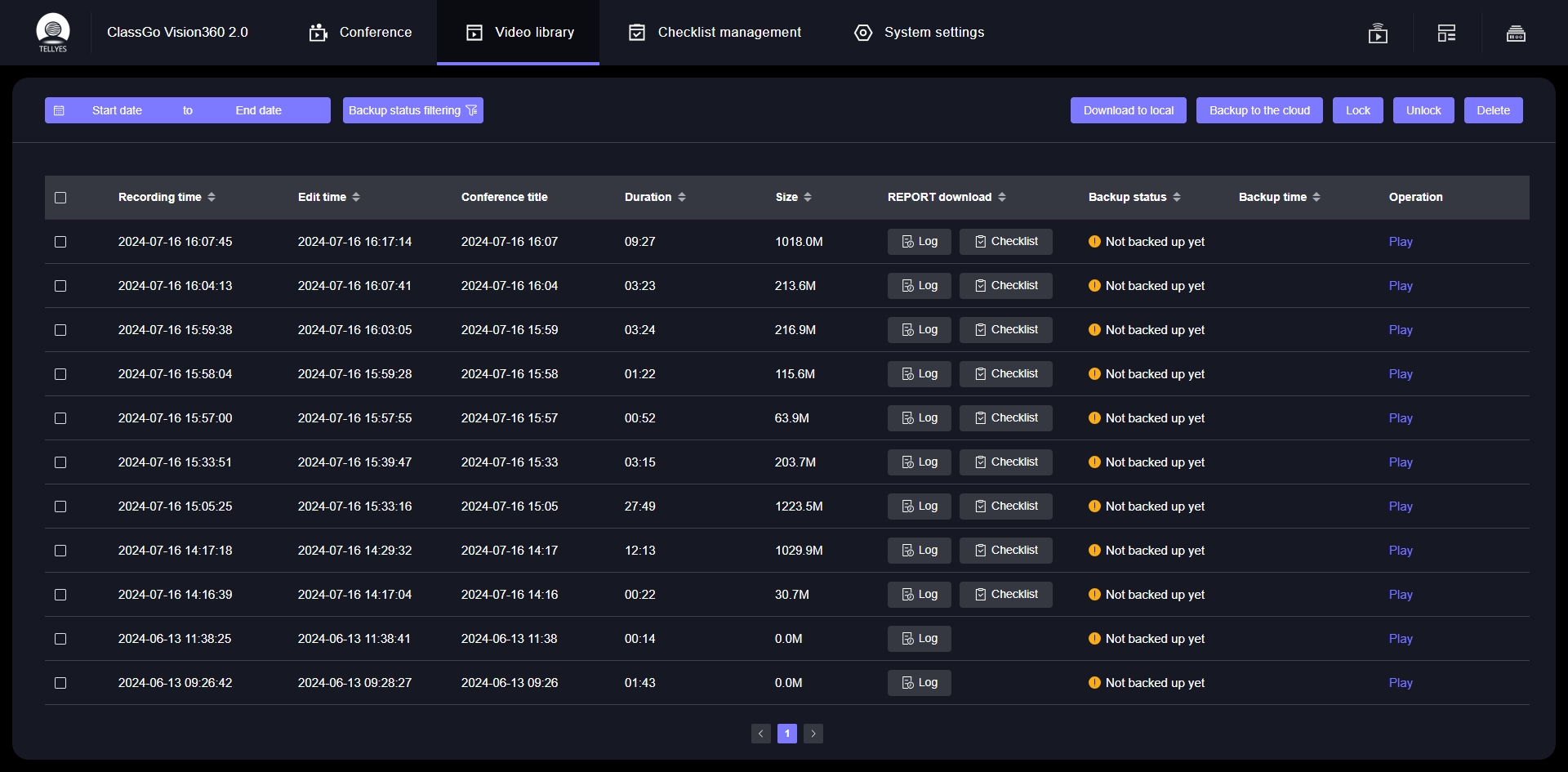Screen dimensions: 1568x772
Task: Play the 2024-07-16 15:57:00 recording
Action: [x=1400, y=418]
